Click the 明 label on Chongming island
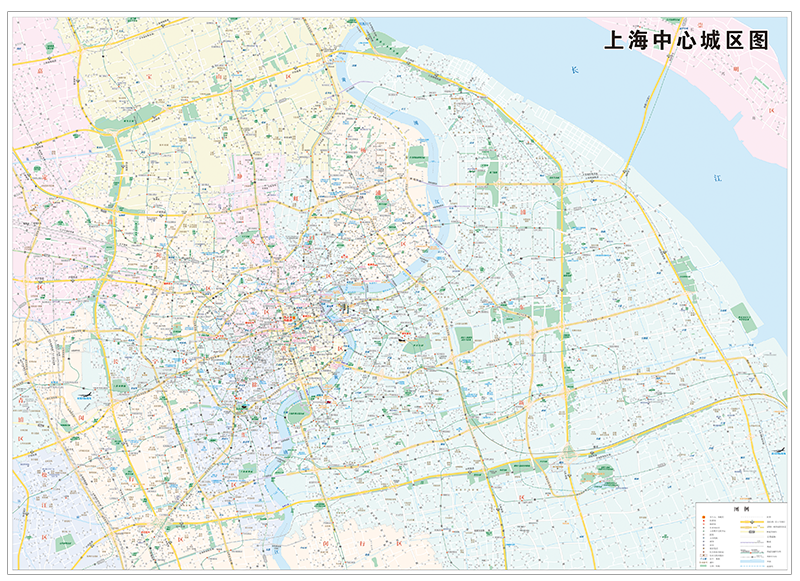Viewport: 800px width, 581px height. click(736, 68)
